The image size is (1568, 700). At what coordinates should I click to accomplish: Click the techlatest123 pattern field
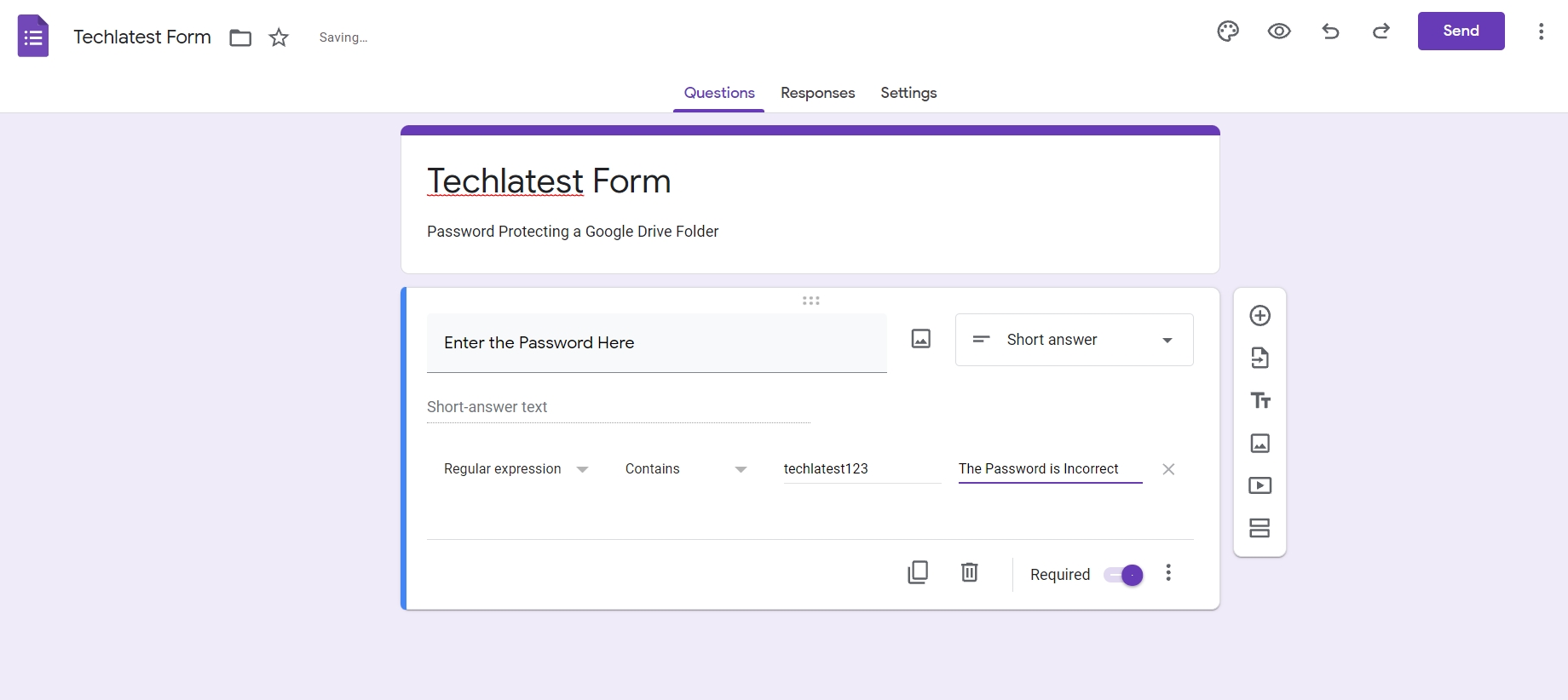coord(862,469)
